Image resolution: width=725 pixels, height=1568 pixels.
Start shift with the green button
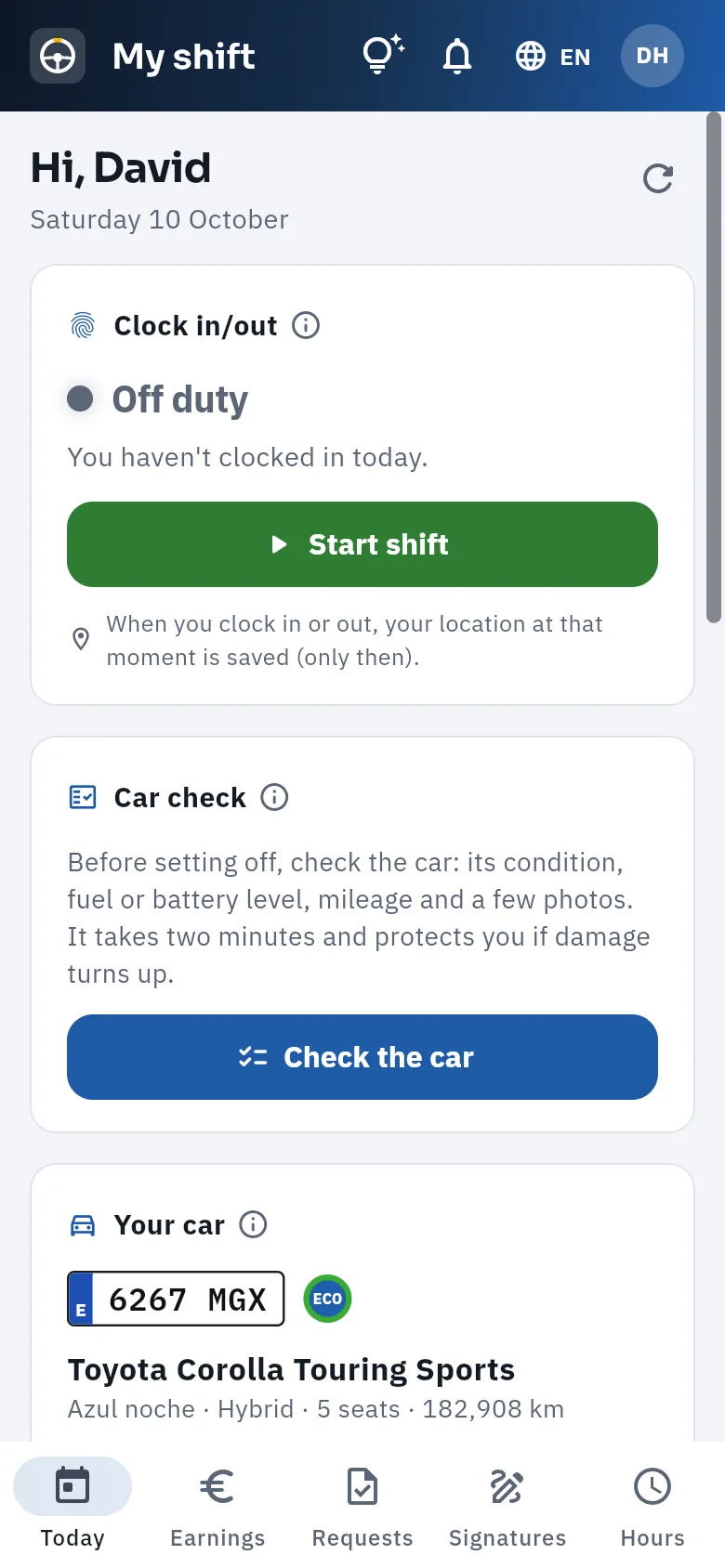(362, 544)
